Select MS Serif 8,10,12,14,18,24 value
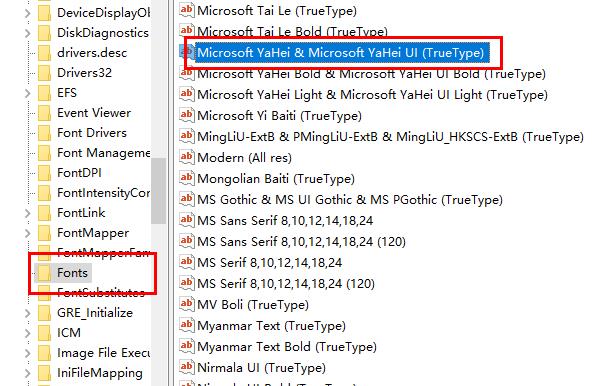Screen dimensions: 616x386 pos(270,263)
